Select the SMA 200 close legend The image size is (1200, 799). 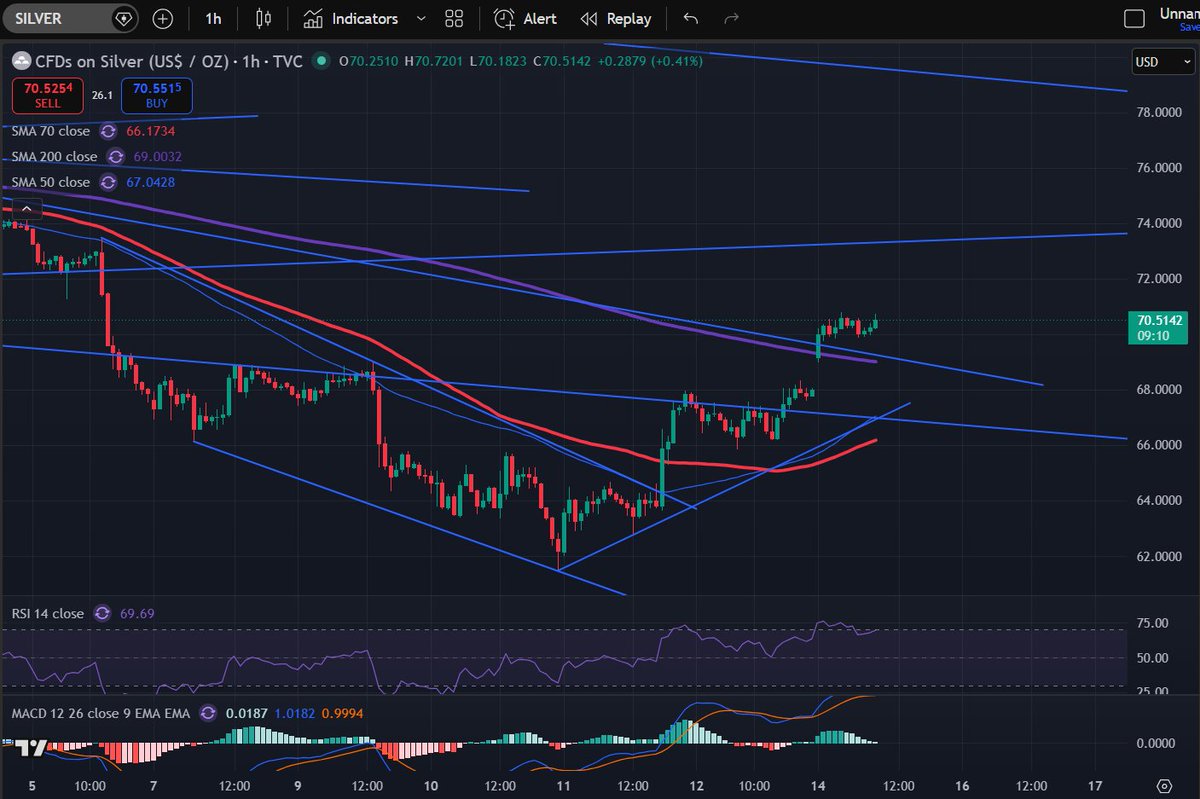coord(55,157)
